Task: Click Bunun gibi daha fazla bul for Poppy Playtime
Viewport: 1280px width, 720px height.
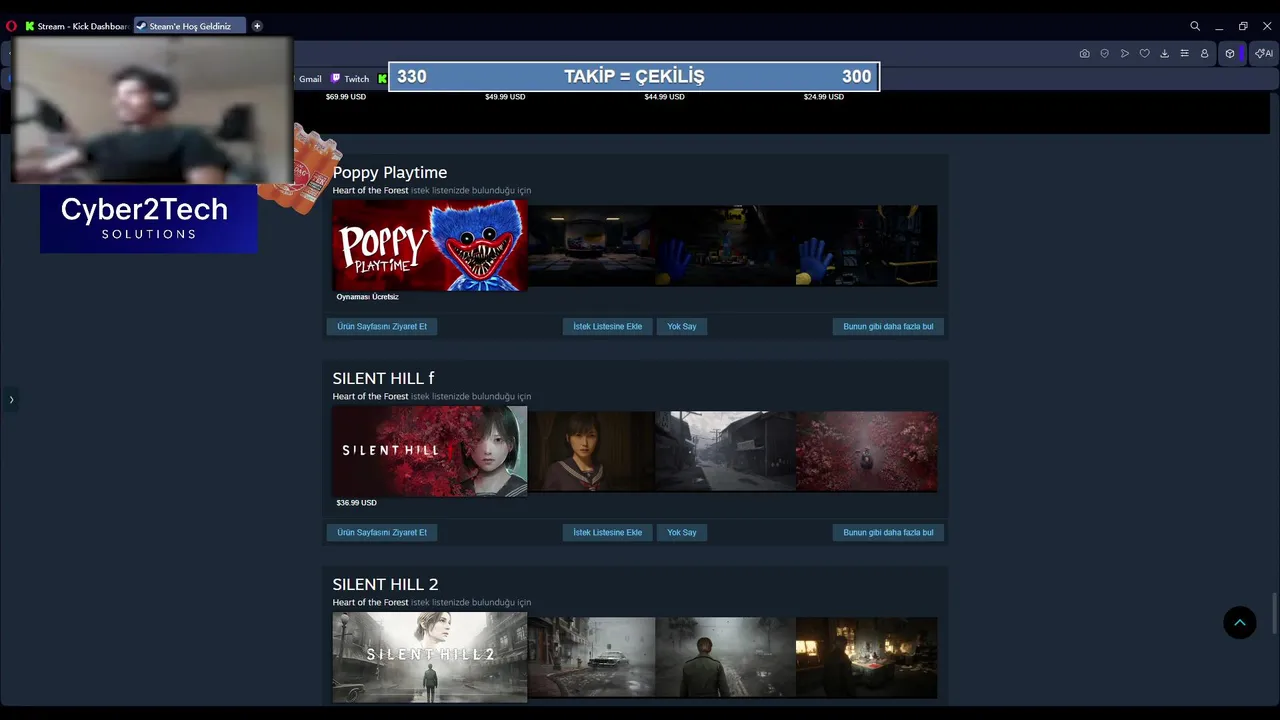Action: click(x=888, y=326)
